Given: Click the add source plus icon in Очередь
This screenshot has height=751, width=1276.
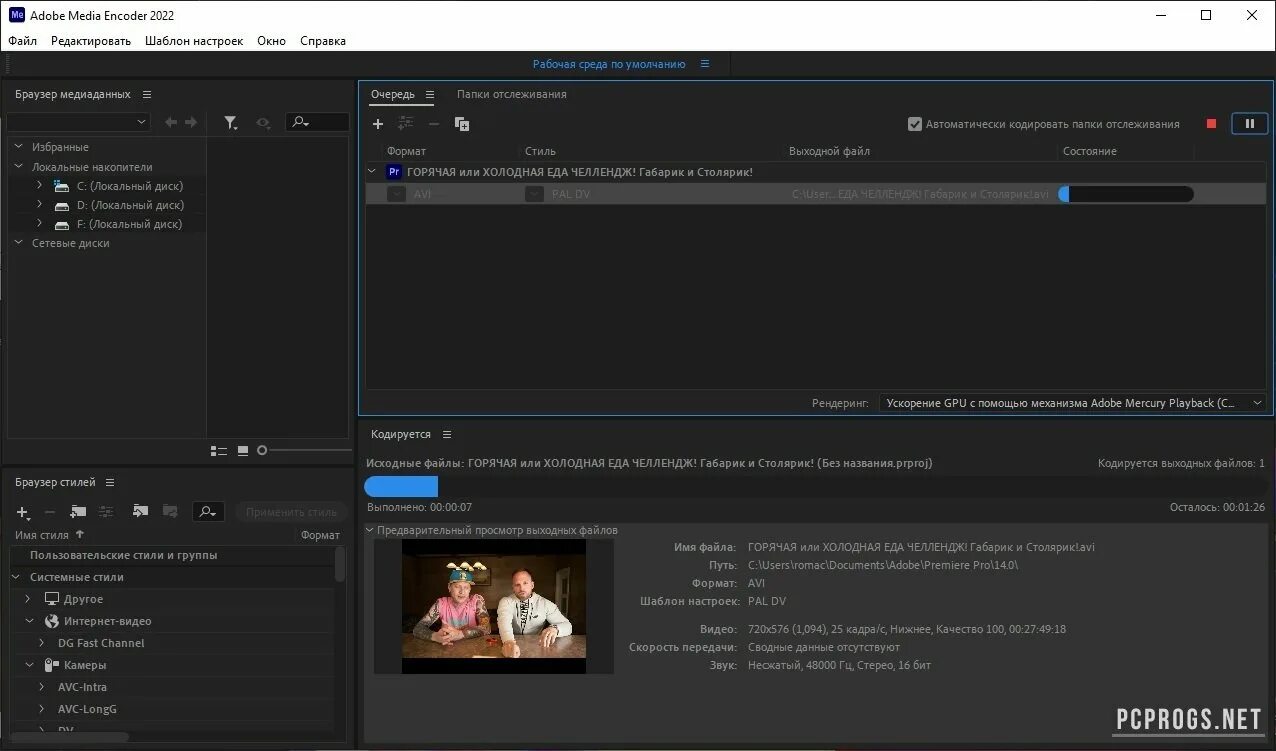Looking at the screenshot, I should [378, 124].
